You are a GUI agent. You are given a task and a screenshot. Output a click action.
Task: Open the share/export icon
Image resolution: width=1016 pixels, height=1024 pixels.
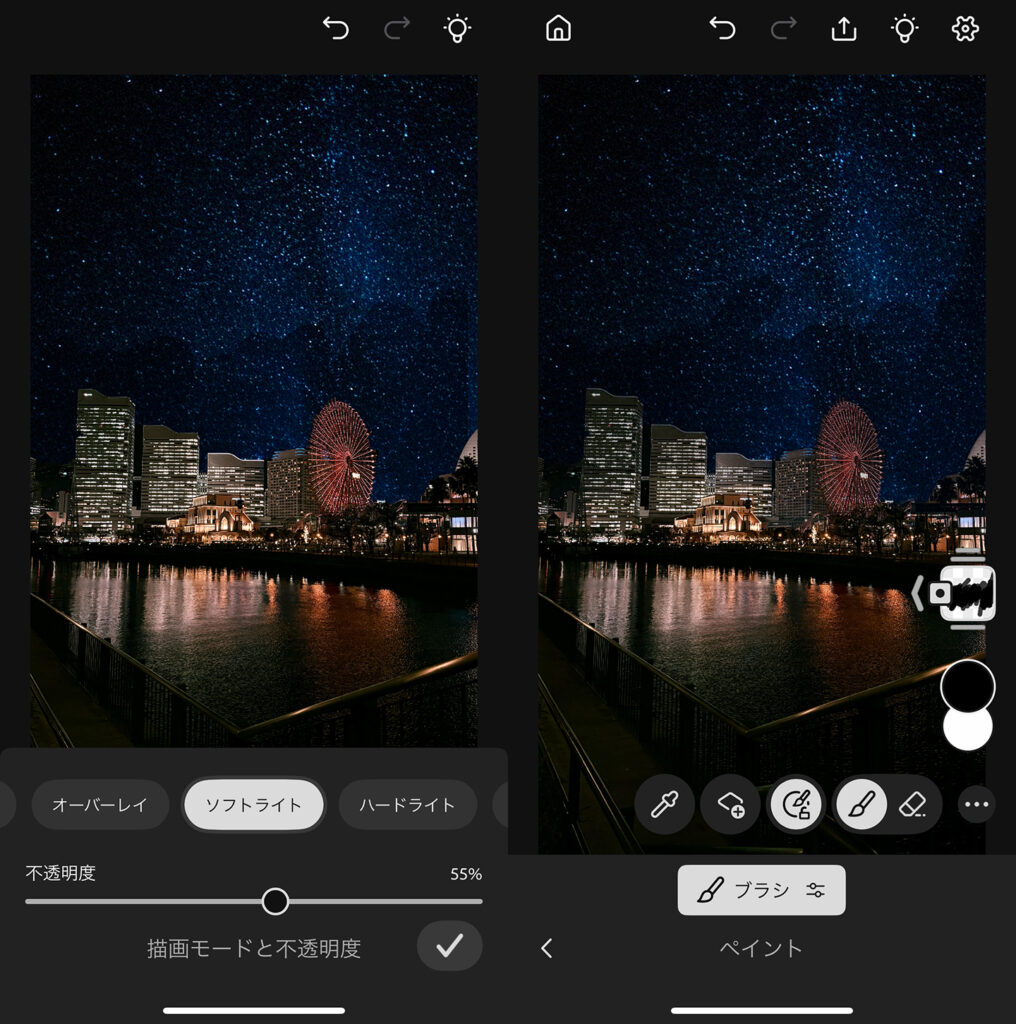pos(844,29)
